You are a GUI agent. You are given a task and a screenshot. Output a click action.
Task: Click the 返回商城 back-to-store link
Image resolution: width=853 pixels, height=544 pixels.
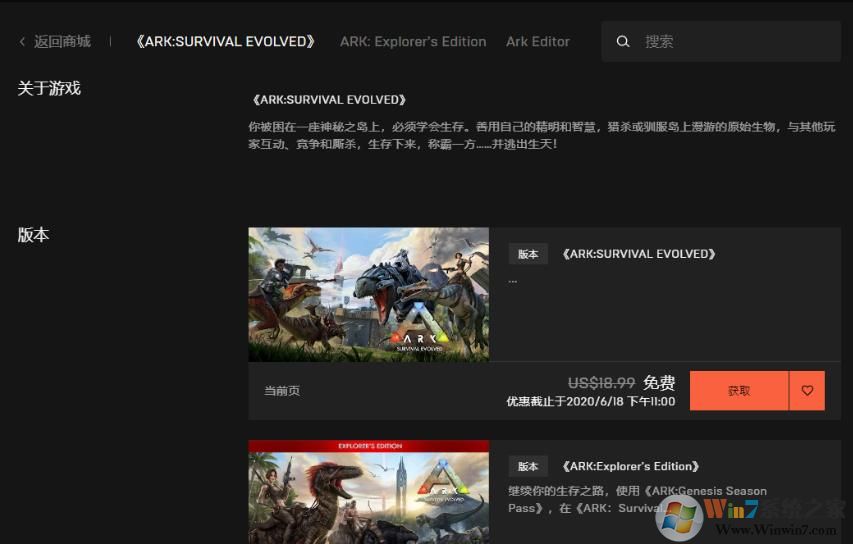coord(62,42)
